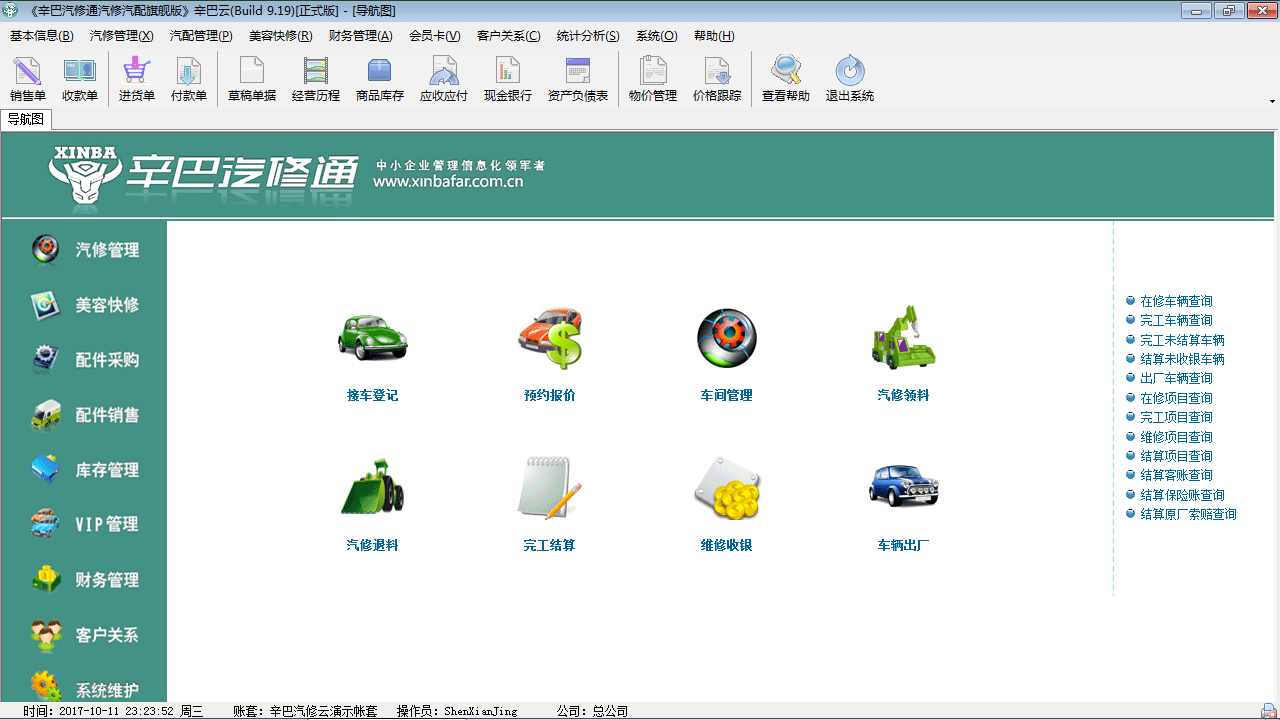The image size is (1280, 720).
Task: Open 现金银行 cash and bank icon
Action: click(x=508, y=79)
